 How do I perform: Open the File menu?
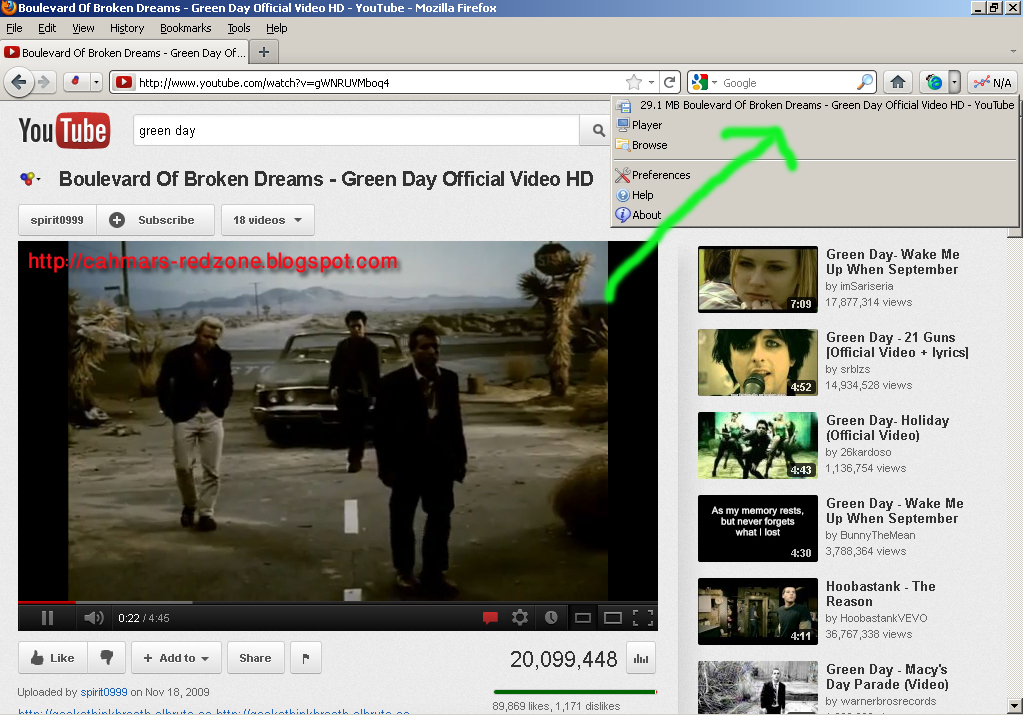(x=14, y=28)
